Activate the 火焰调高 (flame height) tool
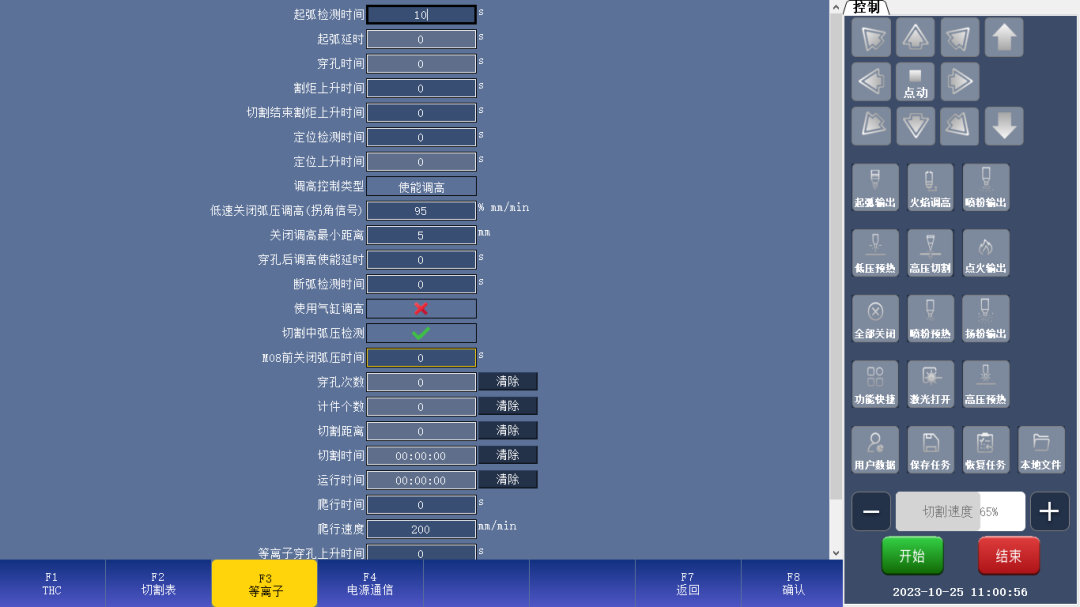This screenshot has height=607, width=1080. click(x=930, y=187)
